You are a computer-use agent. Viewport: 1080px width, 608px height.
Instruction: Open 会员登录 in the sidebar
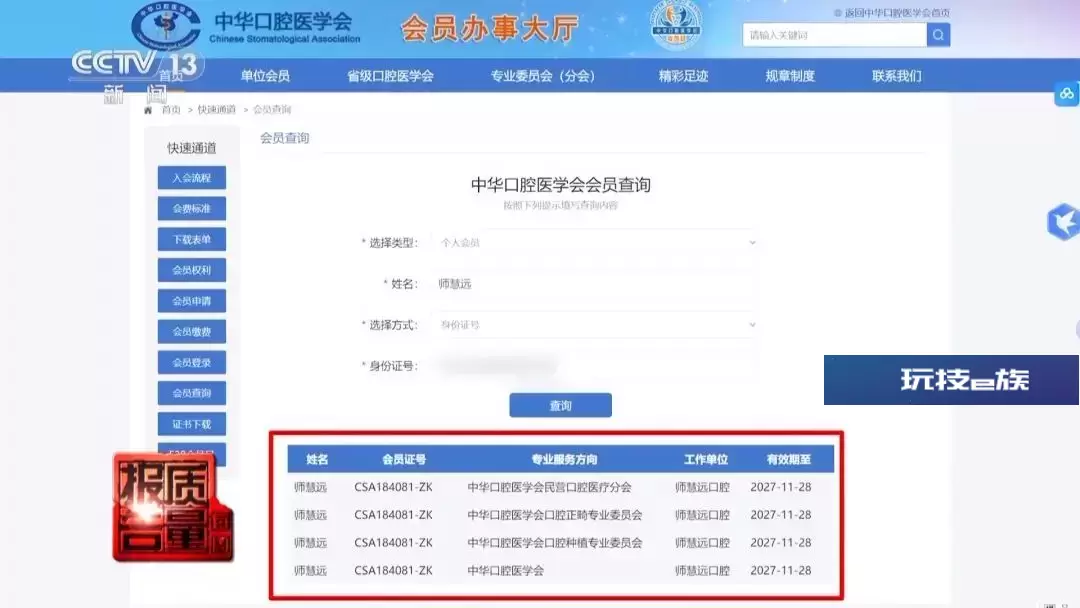click(x=191, y=362)
